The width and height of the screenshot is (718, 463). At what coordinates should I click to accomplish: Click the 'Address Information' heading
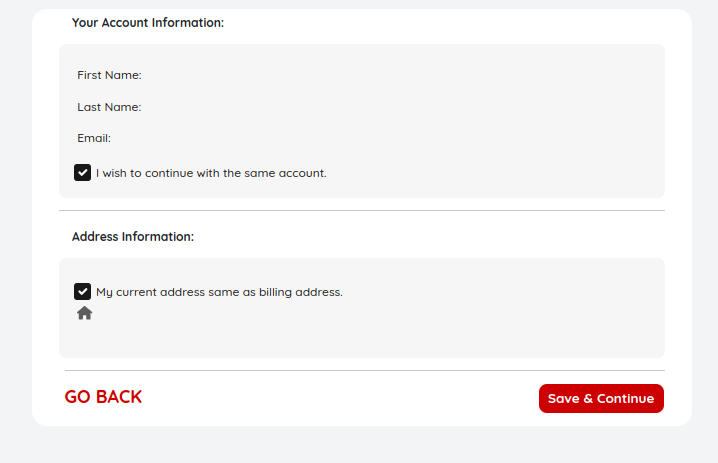133,237
